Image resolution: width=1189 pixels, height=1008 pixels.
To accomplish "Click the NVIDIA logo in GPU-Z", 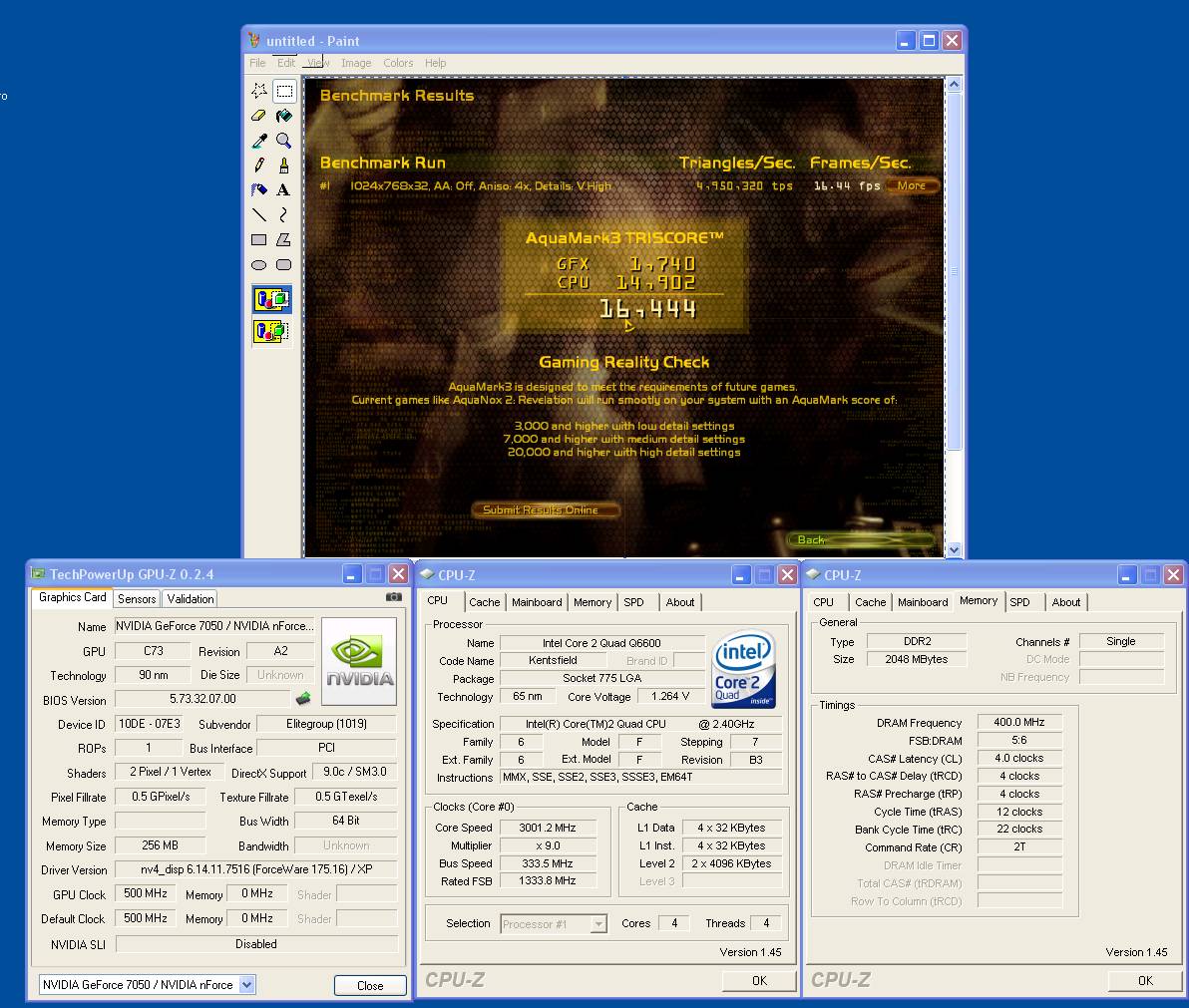I will point(359,662).
